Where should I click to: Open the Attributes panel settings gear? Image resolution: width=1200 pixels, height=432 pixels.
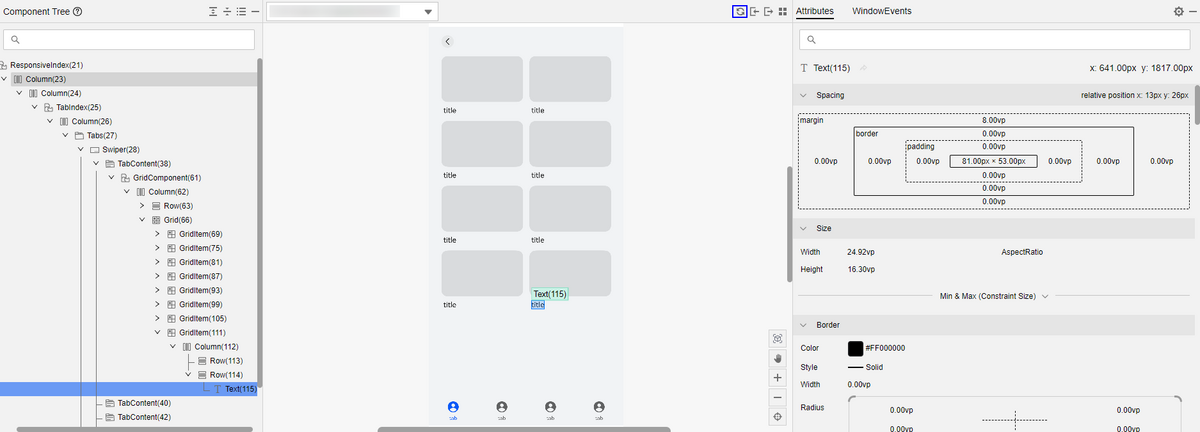pos(1178,11)
